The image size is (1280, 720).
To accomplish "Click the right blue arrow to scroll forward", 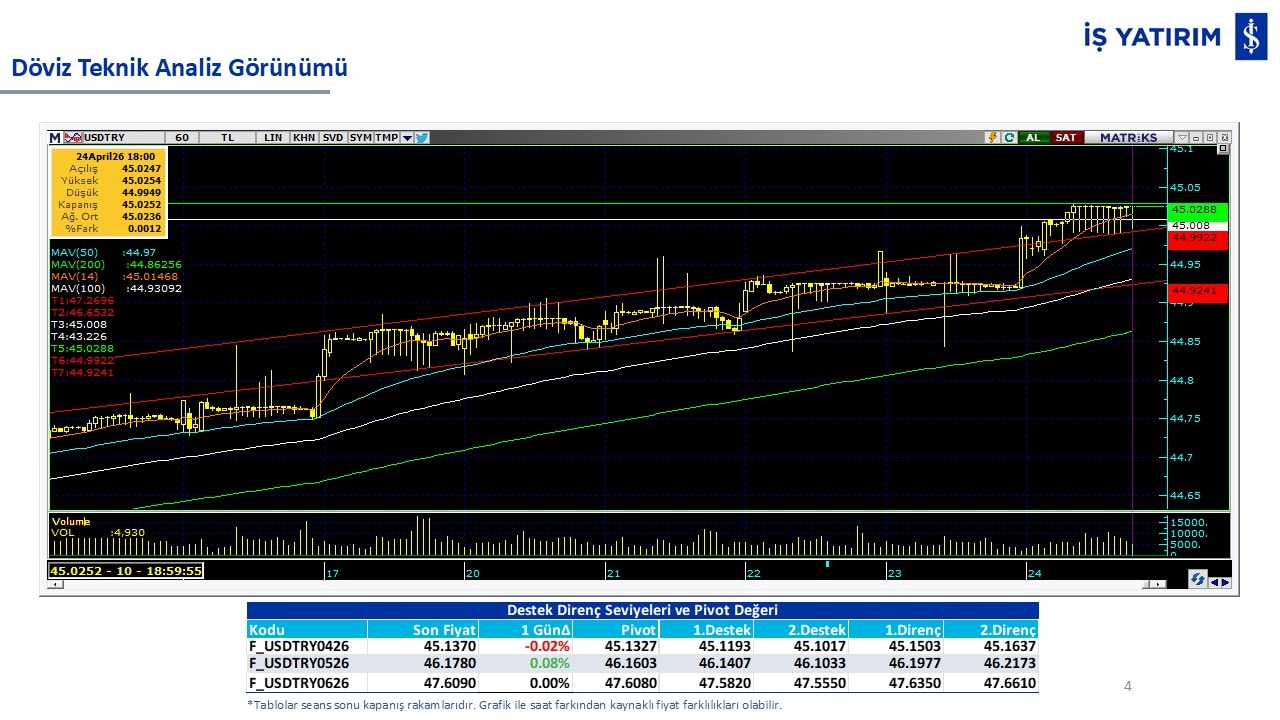I will click(1225, 582).
